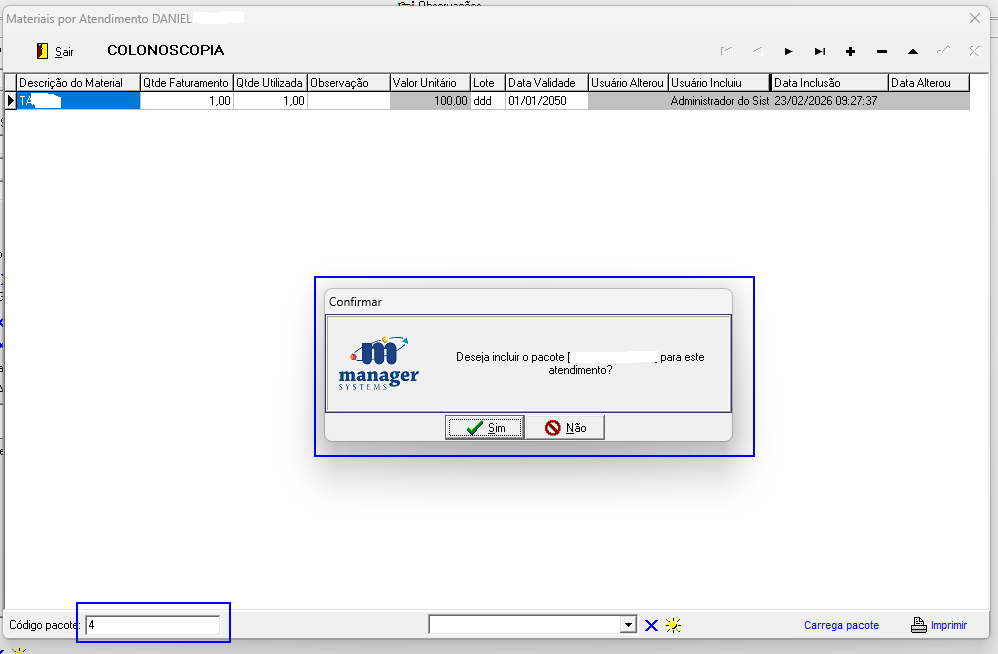Click the edit record triangle icon
Screen dimensions: 998x654
pyautogui.click(x=912, y=51)
